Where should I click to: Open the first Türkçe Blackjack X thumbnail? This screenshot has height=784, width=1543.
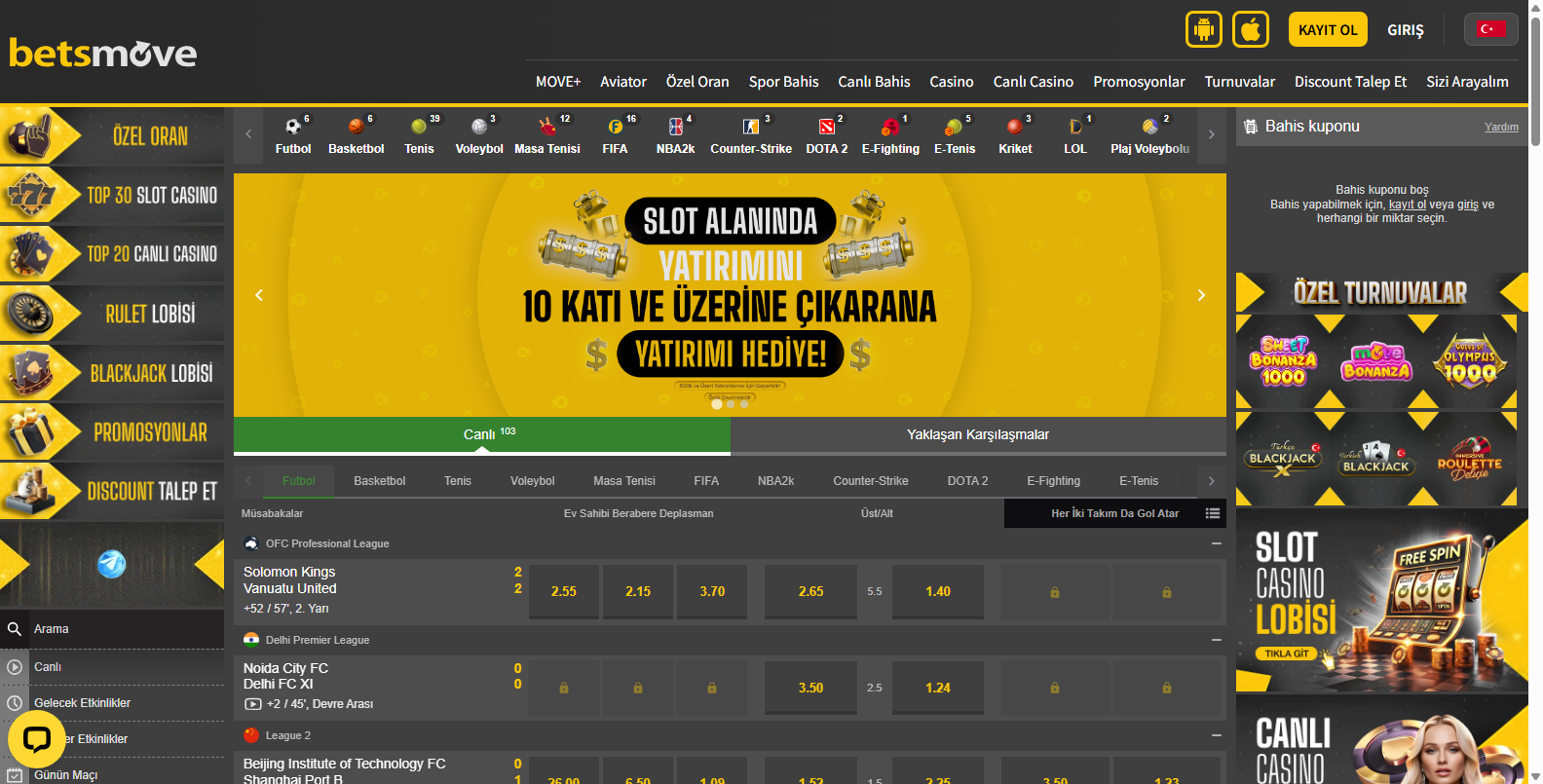(x=1283, y=458)
